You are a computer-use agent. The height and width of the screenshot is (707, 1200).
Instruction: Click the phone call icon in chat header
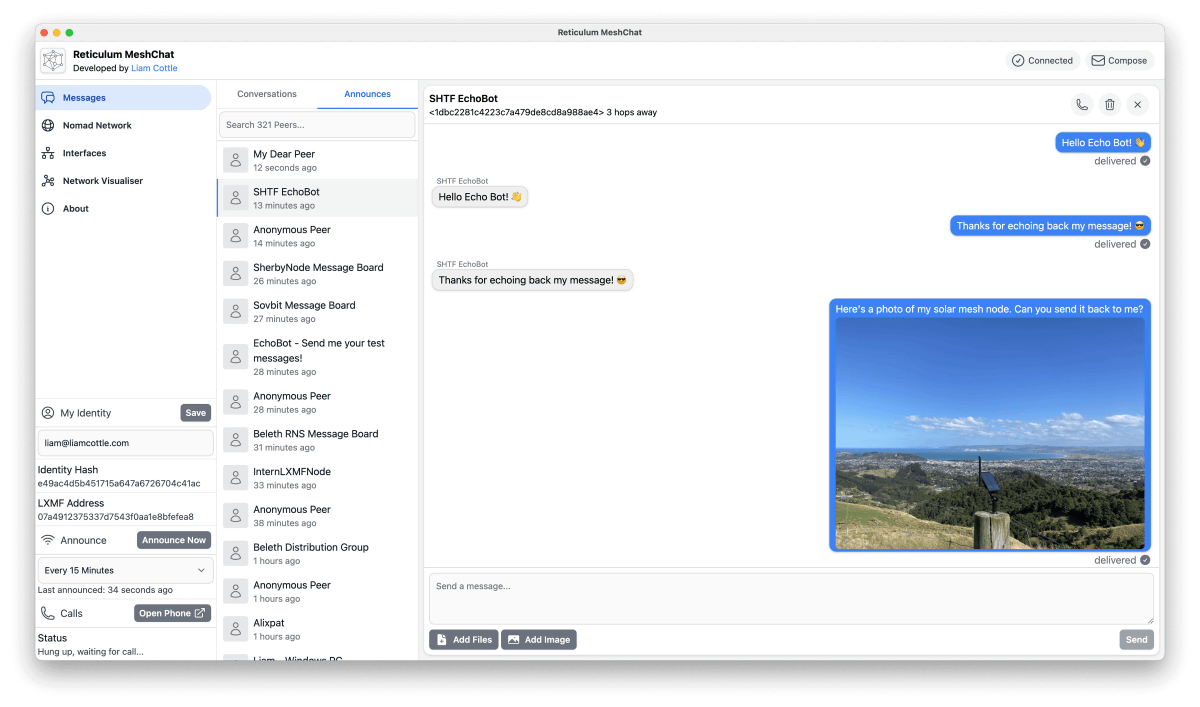click(1081, 105)
